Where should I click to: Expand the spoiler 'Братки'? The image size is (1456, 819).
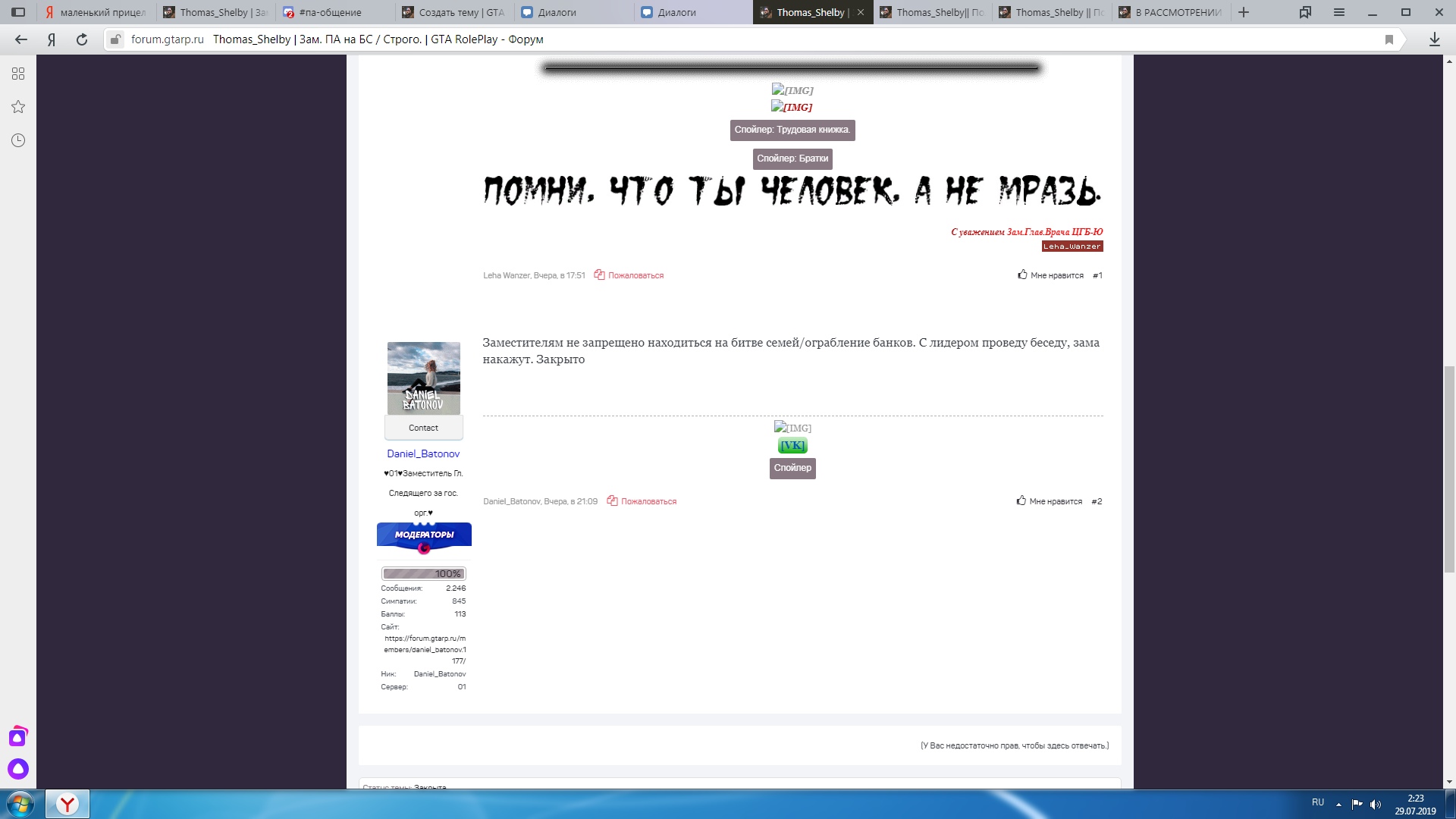tap(792, 158)
